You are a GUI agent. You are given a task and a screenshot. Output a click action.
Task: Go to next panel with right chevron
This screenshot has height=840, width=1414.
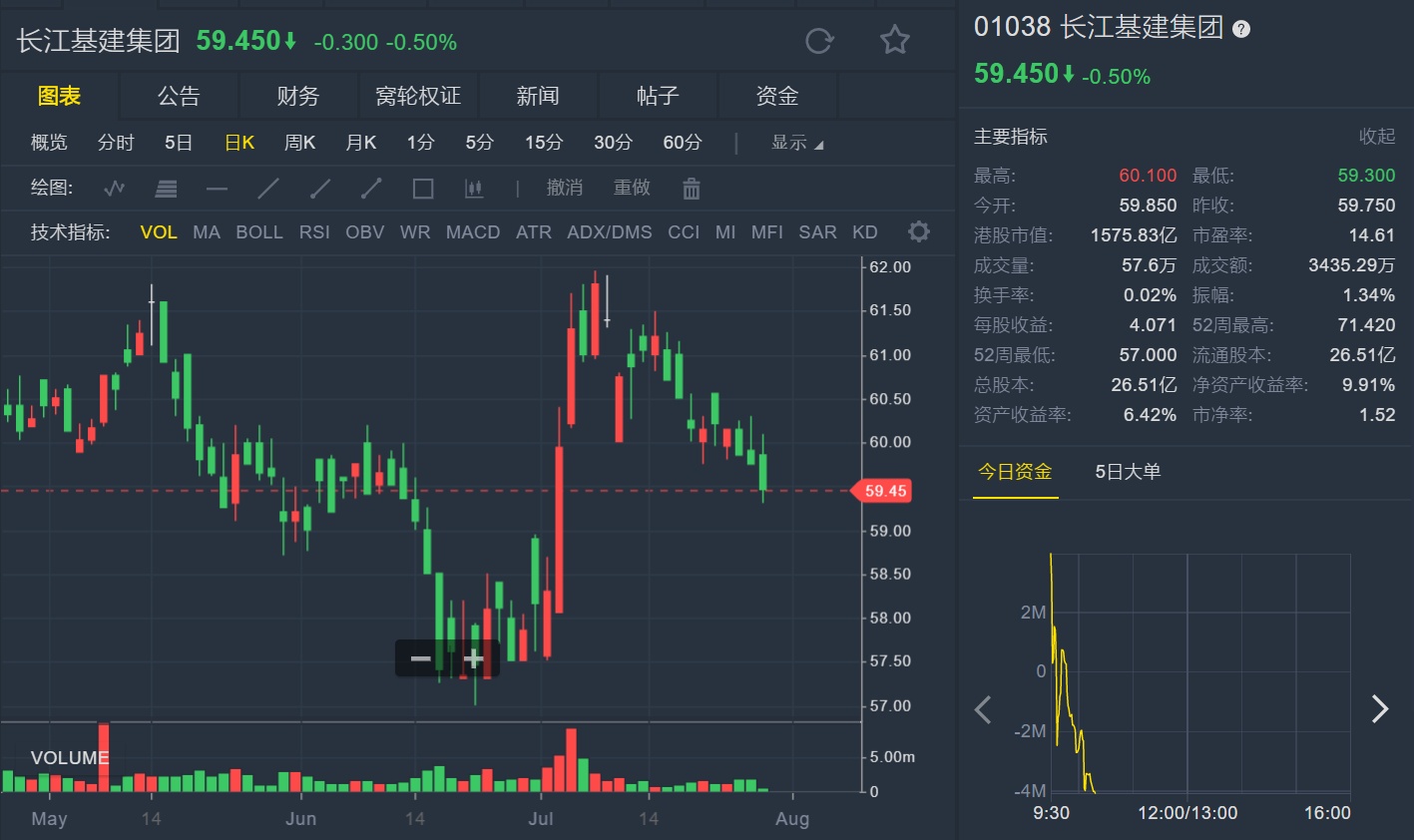1380,708
